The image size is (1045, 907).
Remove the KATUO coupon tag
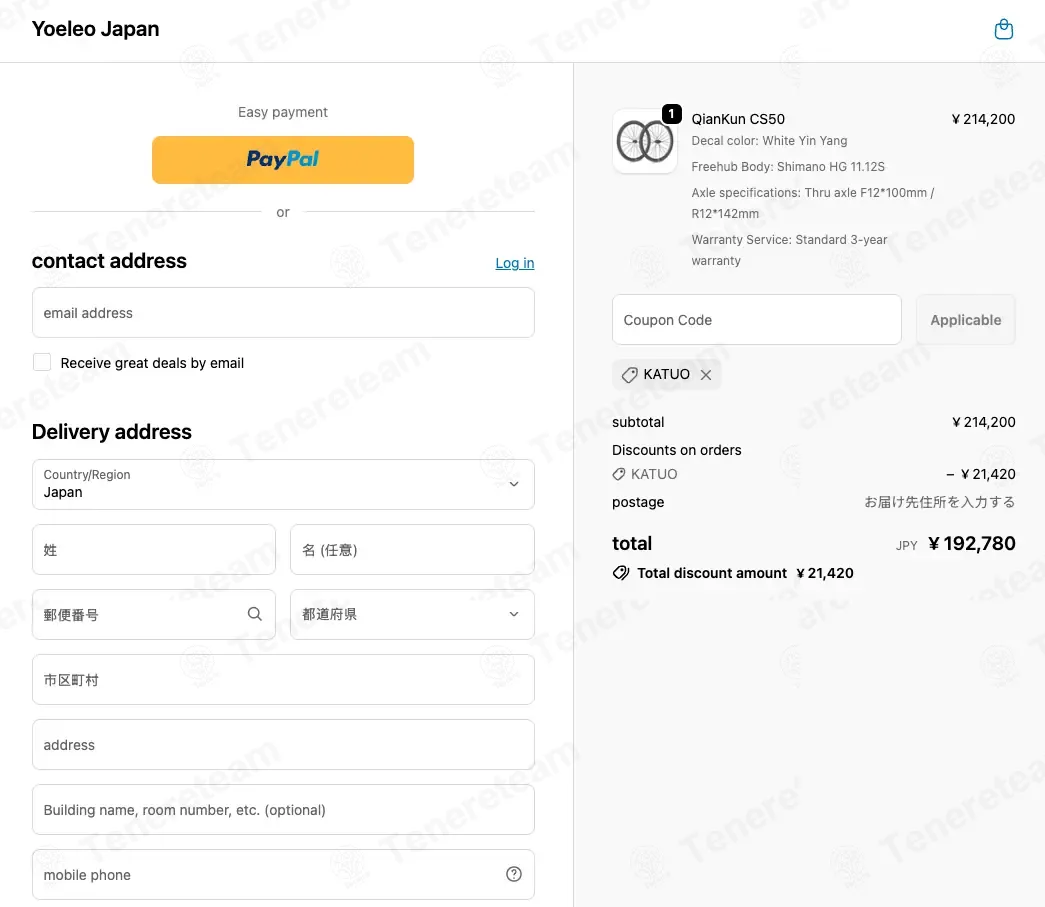point(706,375)
